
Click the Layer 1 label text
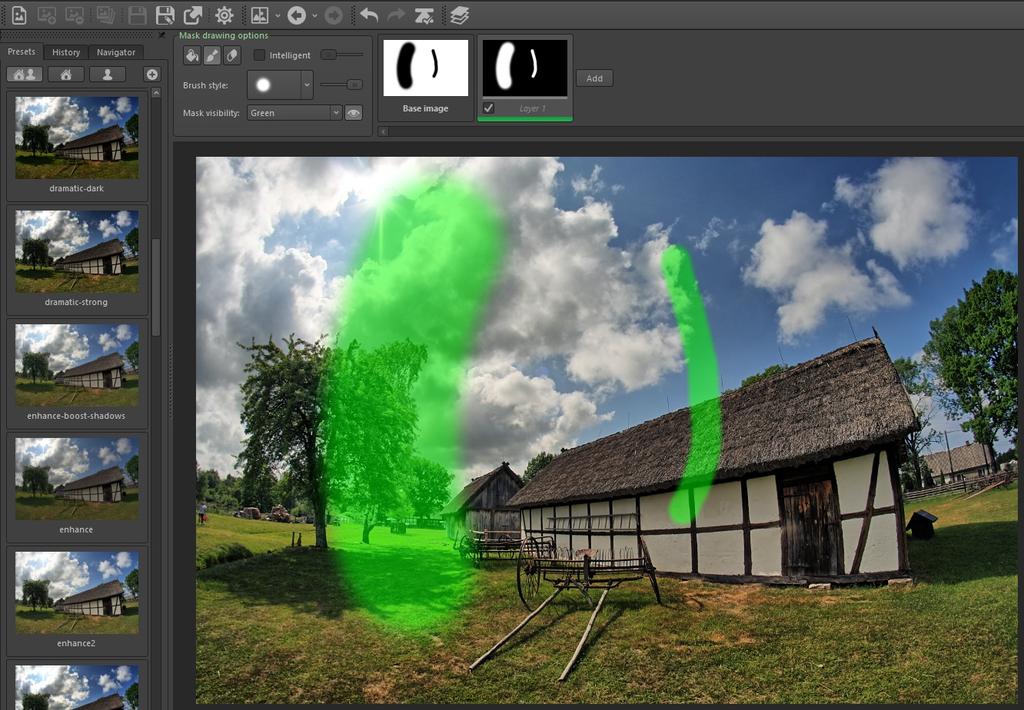[x=532, y=108]
